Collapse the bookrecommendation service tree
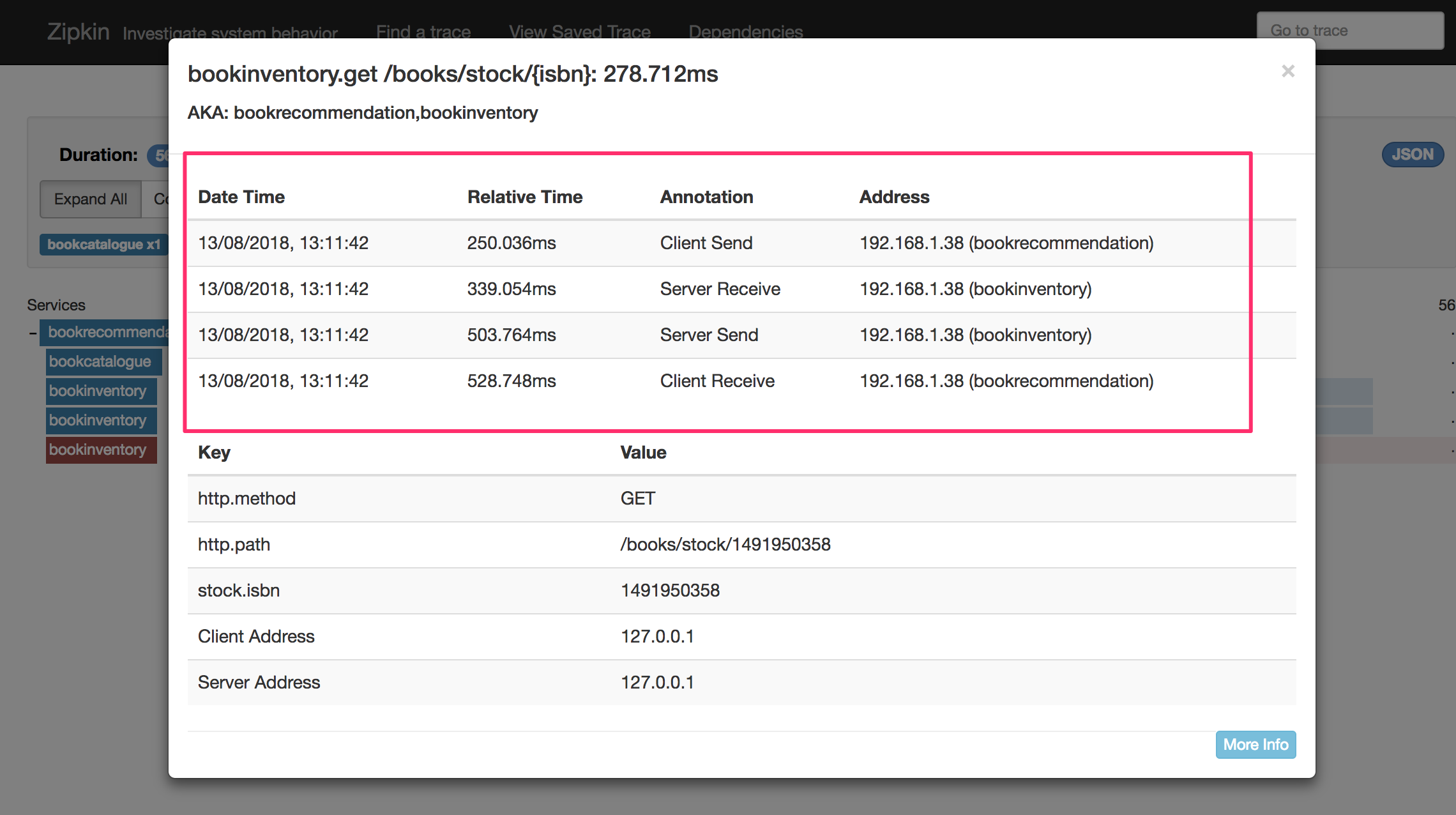 [x=33, y=333]
